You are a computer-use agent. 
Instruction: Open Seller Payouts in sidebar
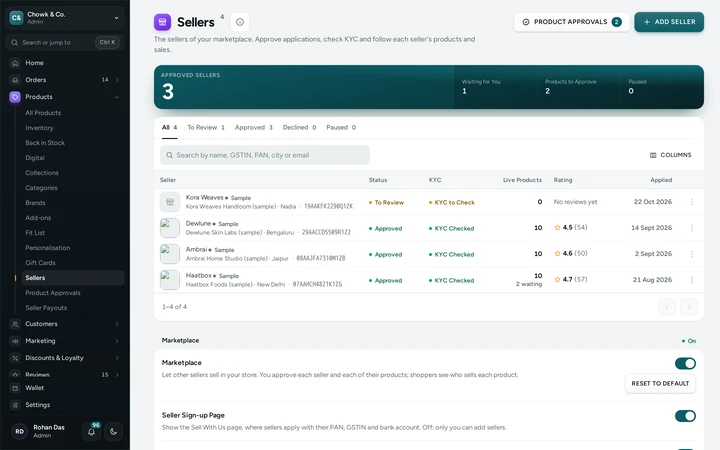[46, 308]
